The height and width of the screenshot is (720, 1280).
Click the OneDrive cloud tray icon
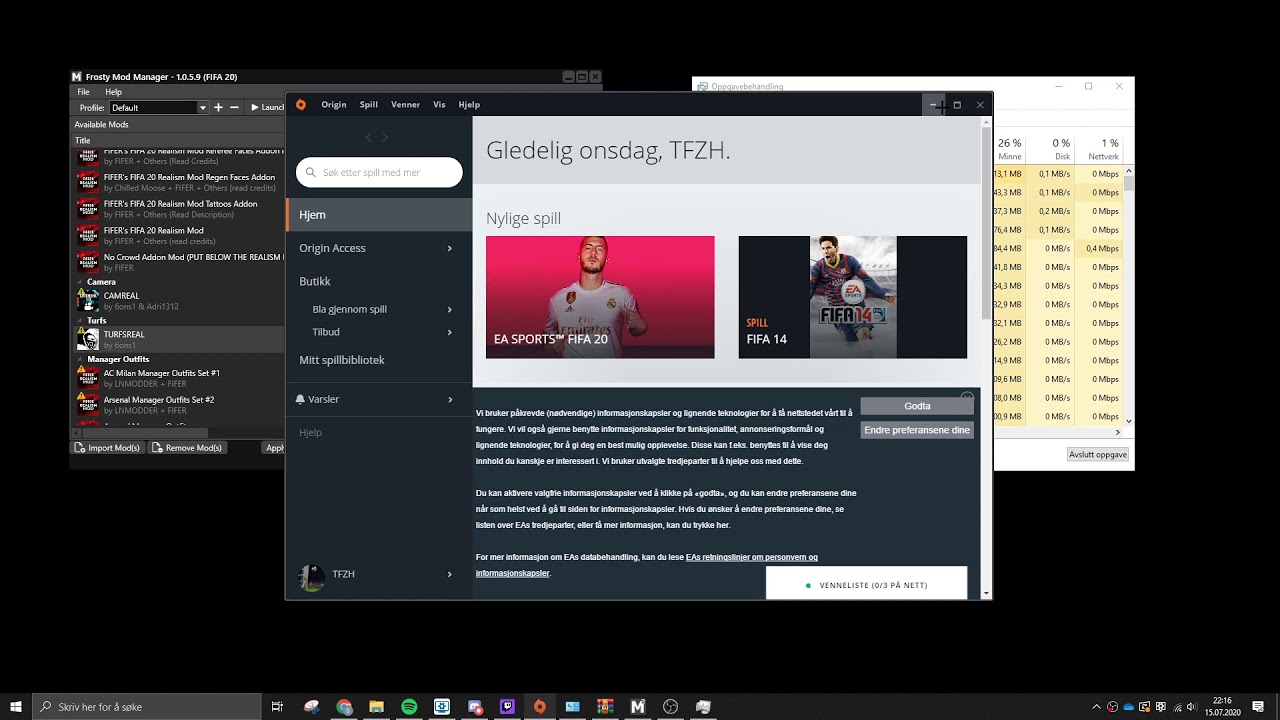coord(1129,707)
